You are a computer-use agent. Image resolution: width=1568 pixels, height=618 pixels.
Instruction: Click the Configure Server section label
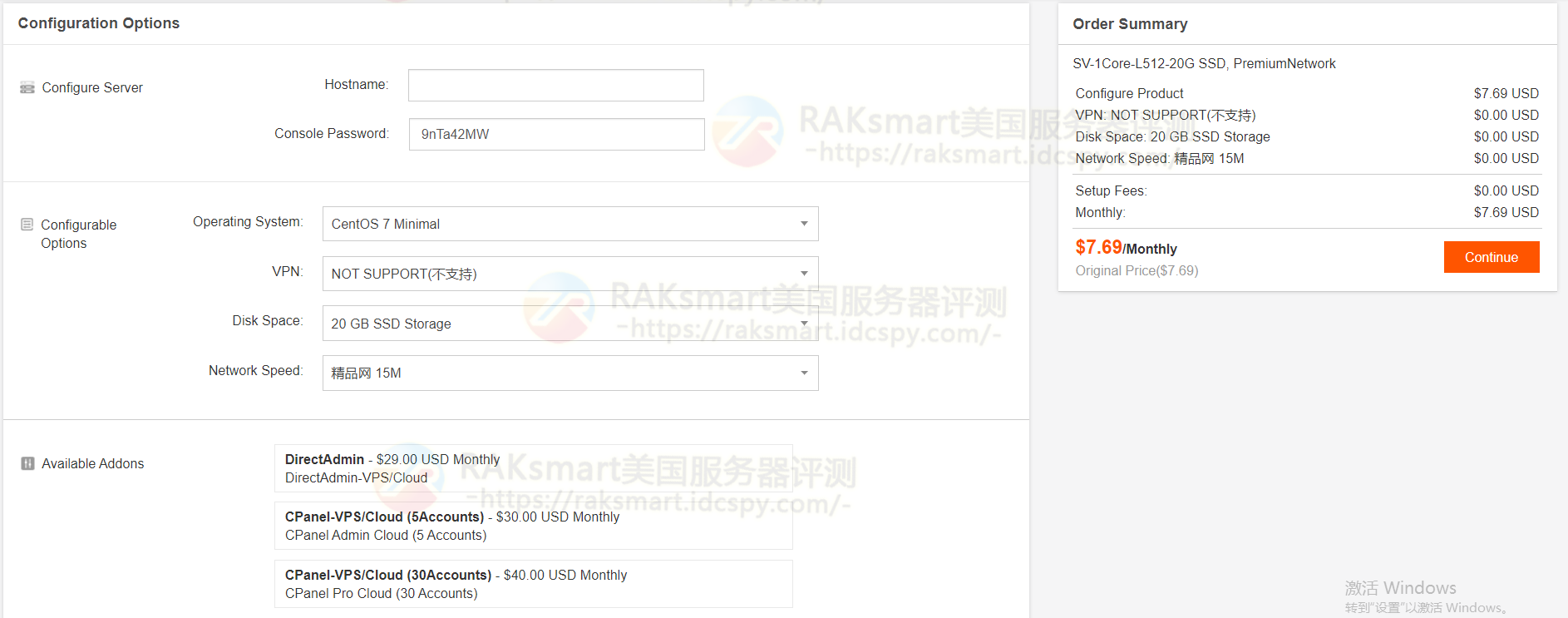coord(92,87)
